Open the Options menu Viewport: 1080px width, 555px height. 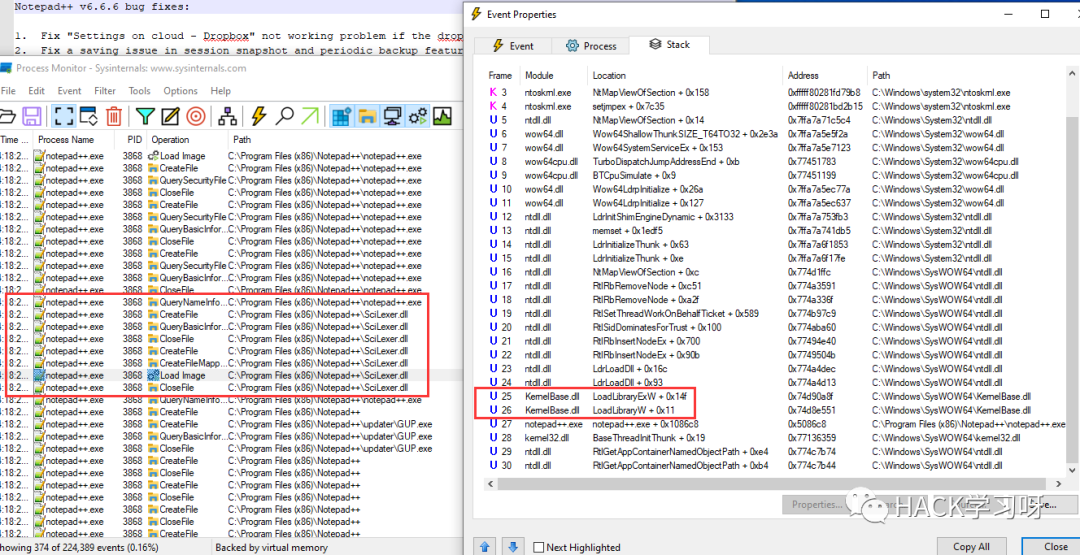click(x=180, y=91)
